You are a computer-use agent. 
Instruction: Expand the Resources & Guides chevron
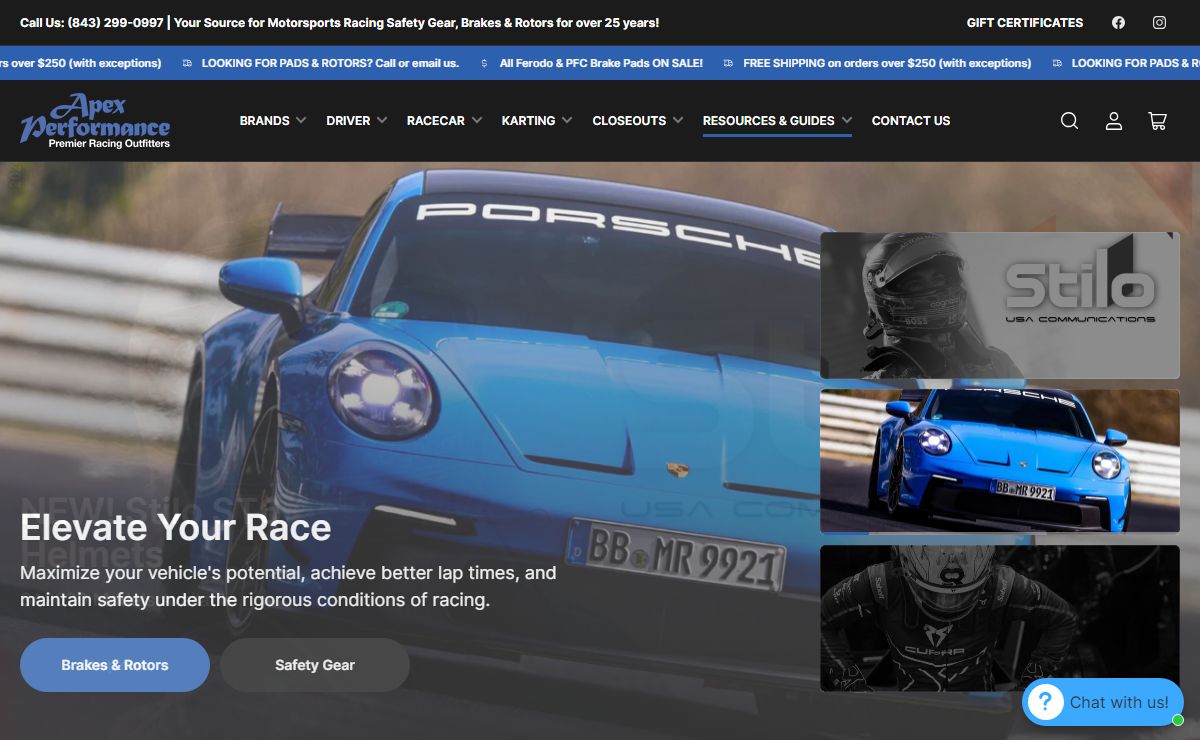pos(846,120)
